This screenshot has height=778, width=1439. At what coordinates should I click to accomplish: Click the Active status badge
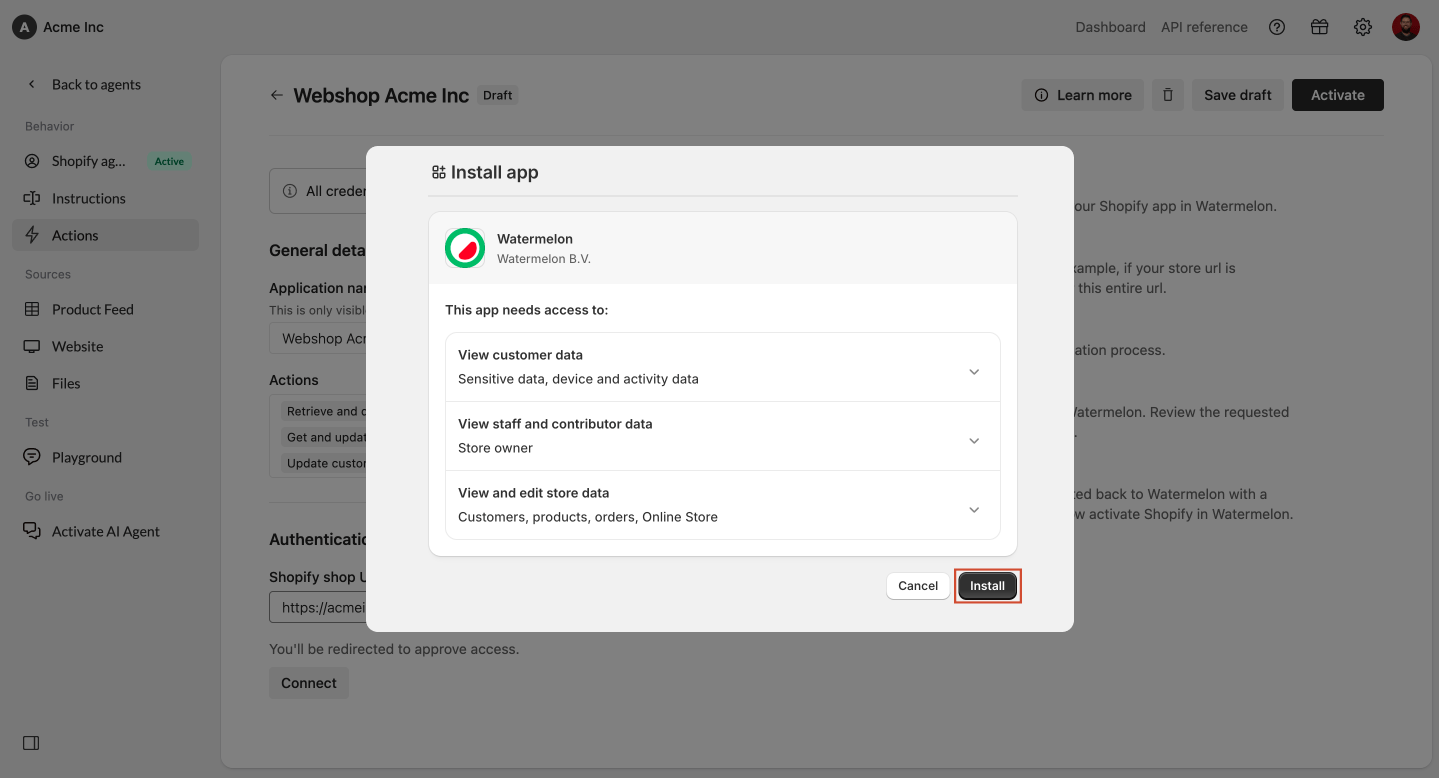[169, 161]
